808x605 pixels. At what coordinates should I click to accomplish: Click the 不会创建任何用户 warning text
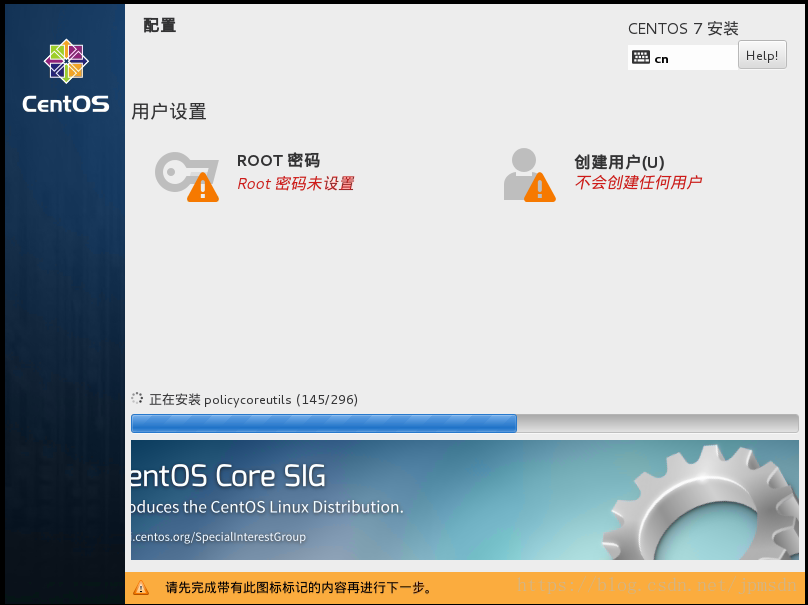(638, 182)
